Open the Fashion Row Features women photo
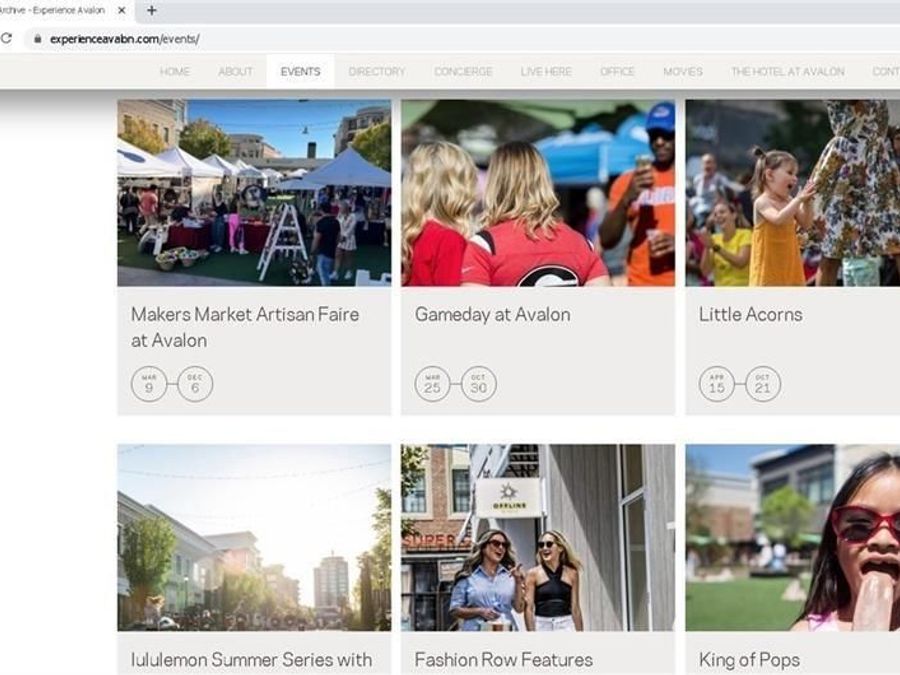900x675 pixels. tap(538, 537)
